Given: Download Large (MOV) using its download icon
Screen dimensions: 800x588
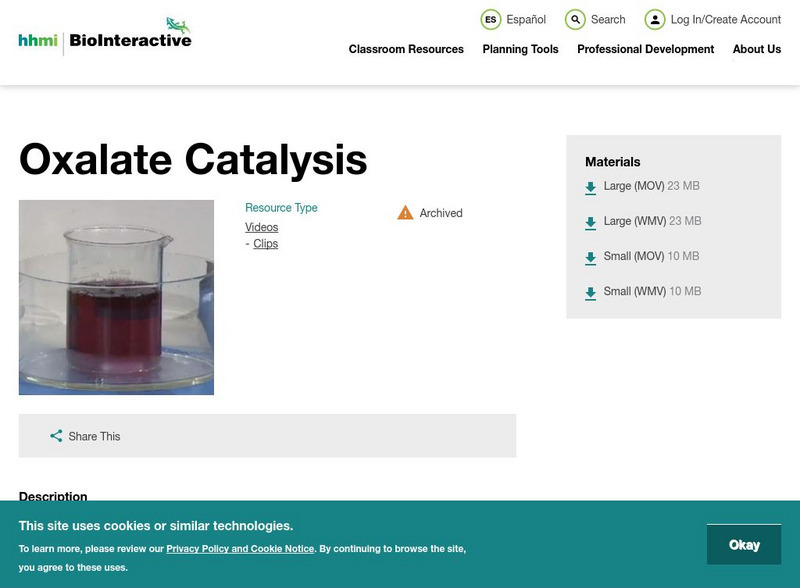Looking at the screenshot, I should tap(590, 185).
